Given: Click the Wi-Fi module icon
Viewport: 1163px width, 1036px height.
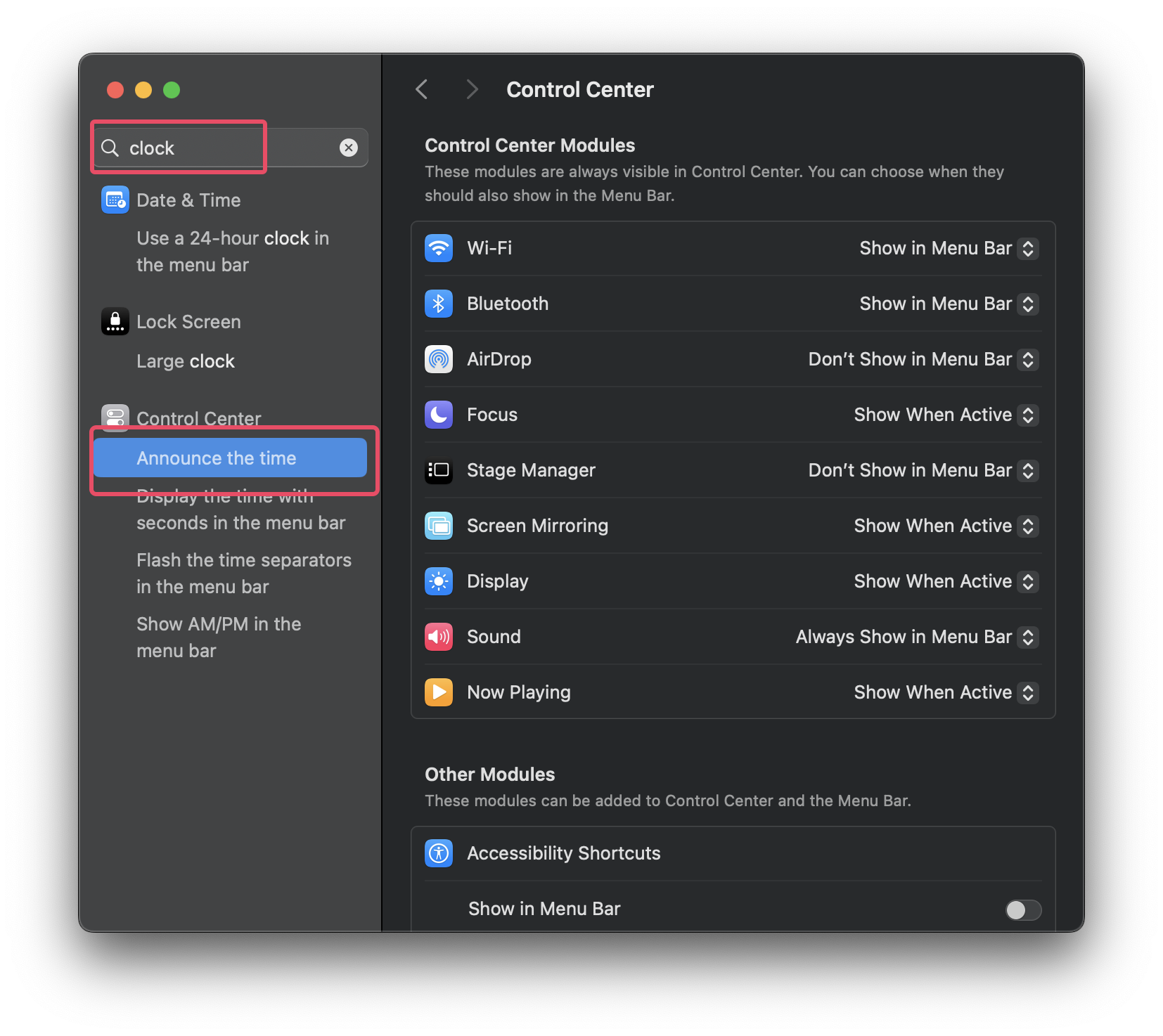Looking at the screenshot, I should point(439,248).
